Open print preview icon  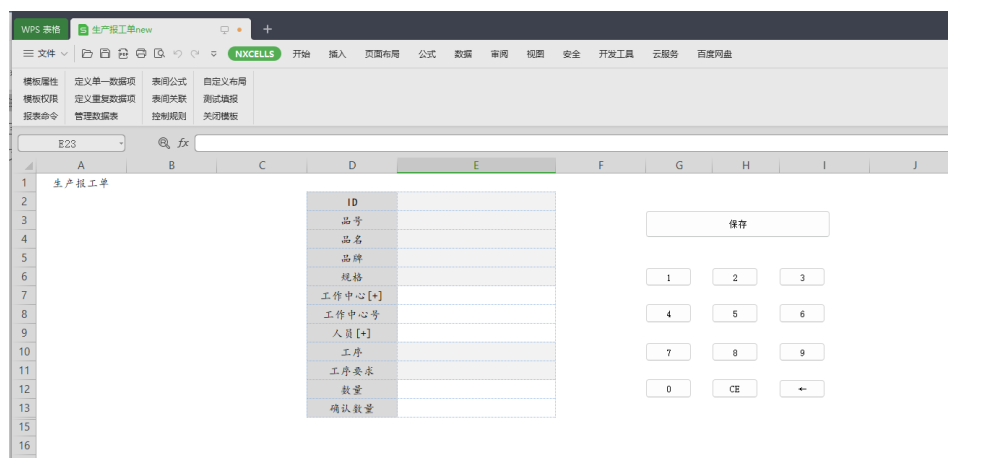[159, 54]
